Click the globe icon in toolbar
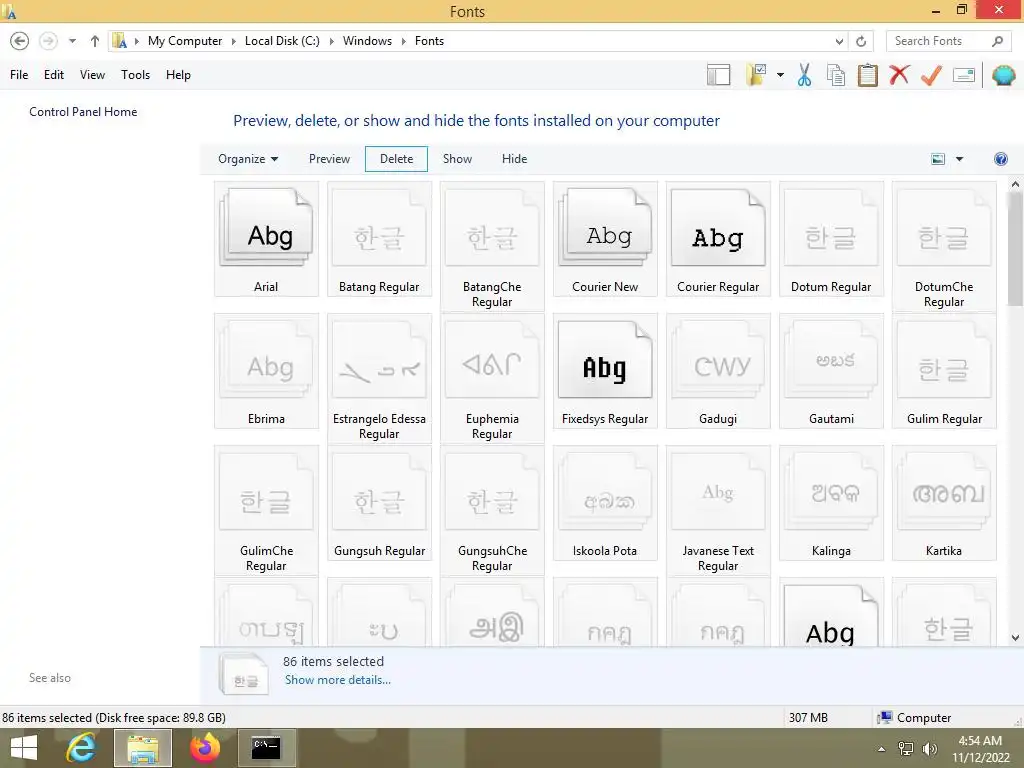Image resolution: width=1024 pixels, height=768 pixels. point(1004,75)
